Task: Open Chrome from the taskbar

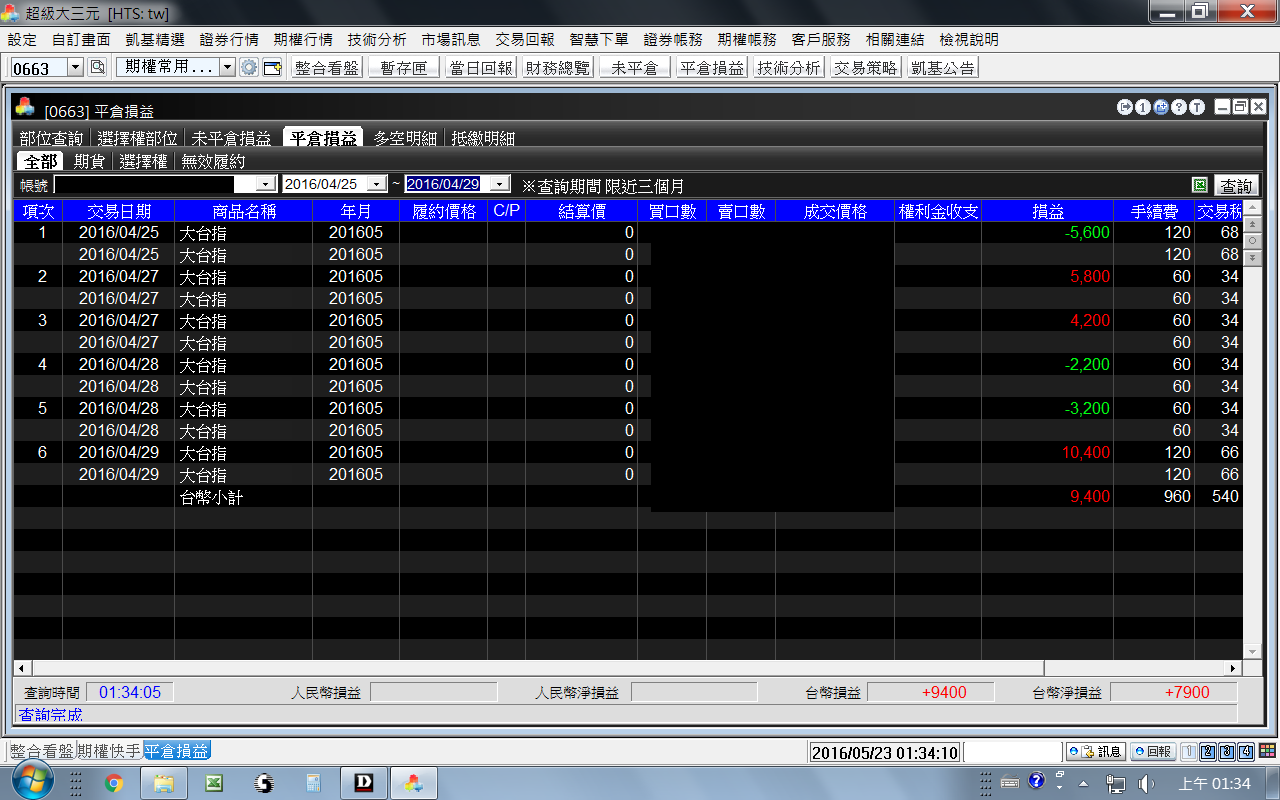Action: (114, 783)
